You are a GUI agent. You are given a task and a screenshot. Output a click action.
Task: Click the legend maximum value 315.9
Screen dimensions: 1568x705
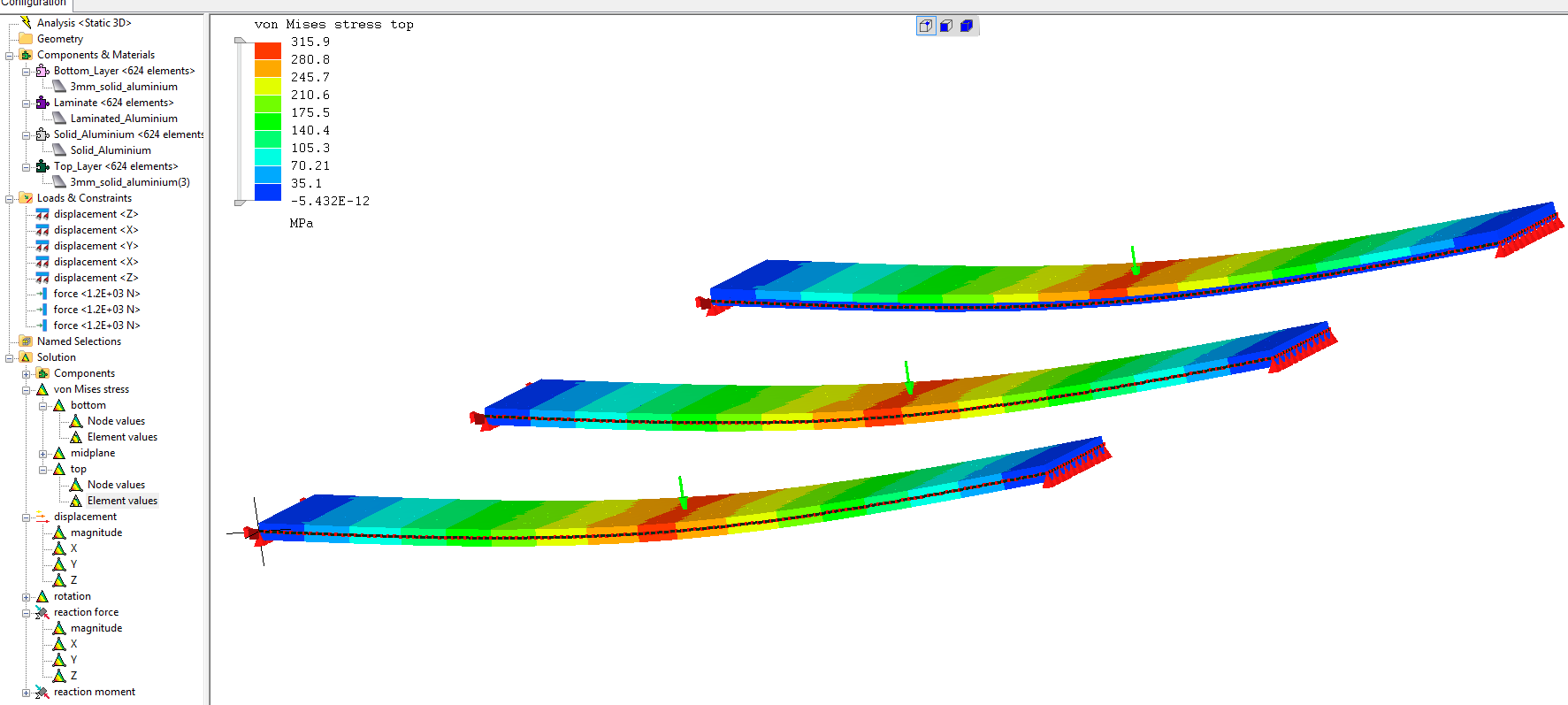[310, 42]
